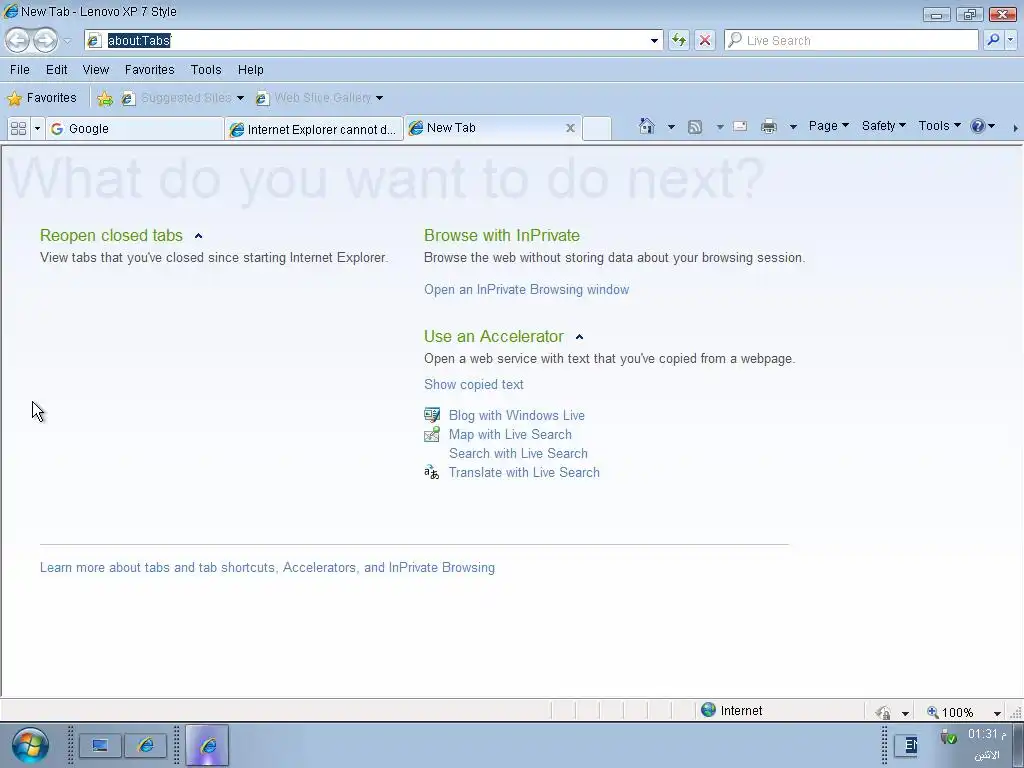Click Search with Live Search accelerator
Image resolution: width=1024 pixels, height=768 pixels.
coord(518,453)
